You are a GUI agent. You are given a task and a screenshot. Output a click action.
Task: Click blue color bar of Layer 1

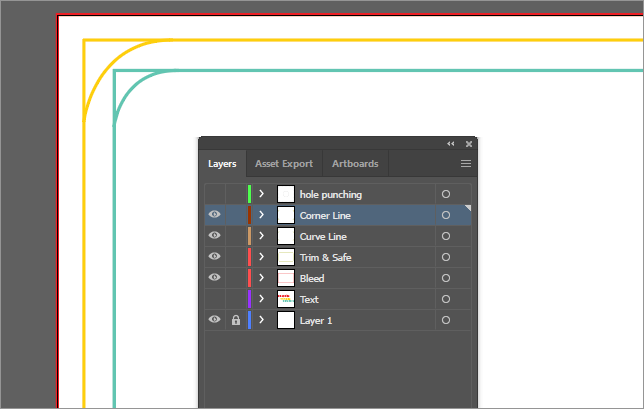point(249,320)
